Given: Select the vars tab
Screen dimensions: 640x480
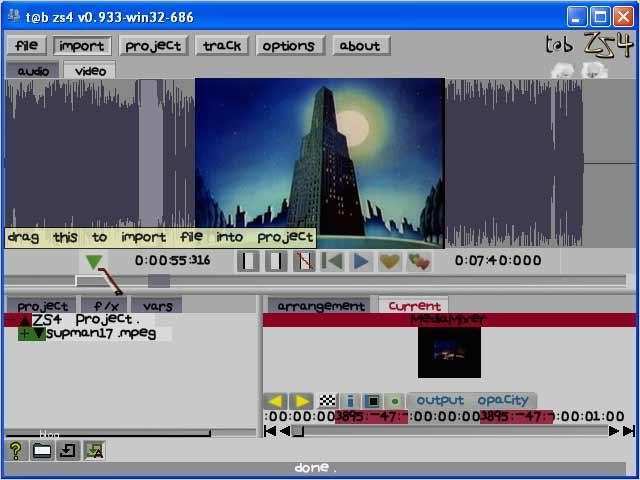Looking at the screenshot, I should (158, 305).
